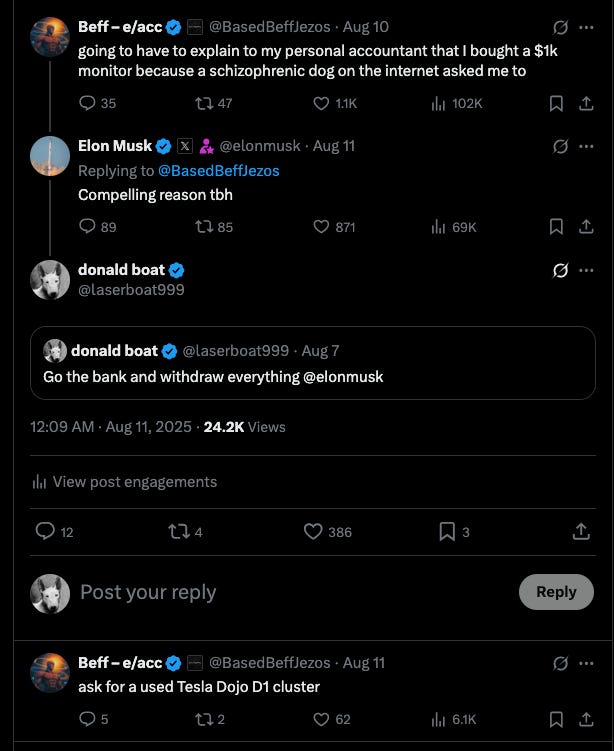Click Elon Musk's rocket profile avatar
Screen dimensions: 614x751
click(x=50, y=156)
